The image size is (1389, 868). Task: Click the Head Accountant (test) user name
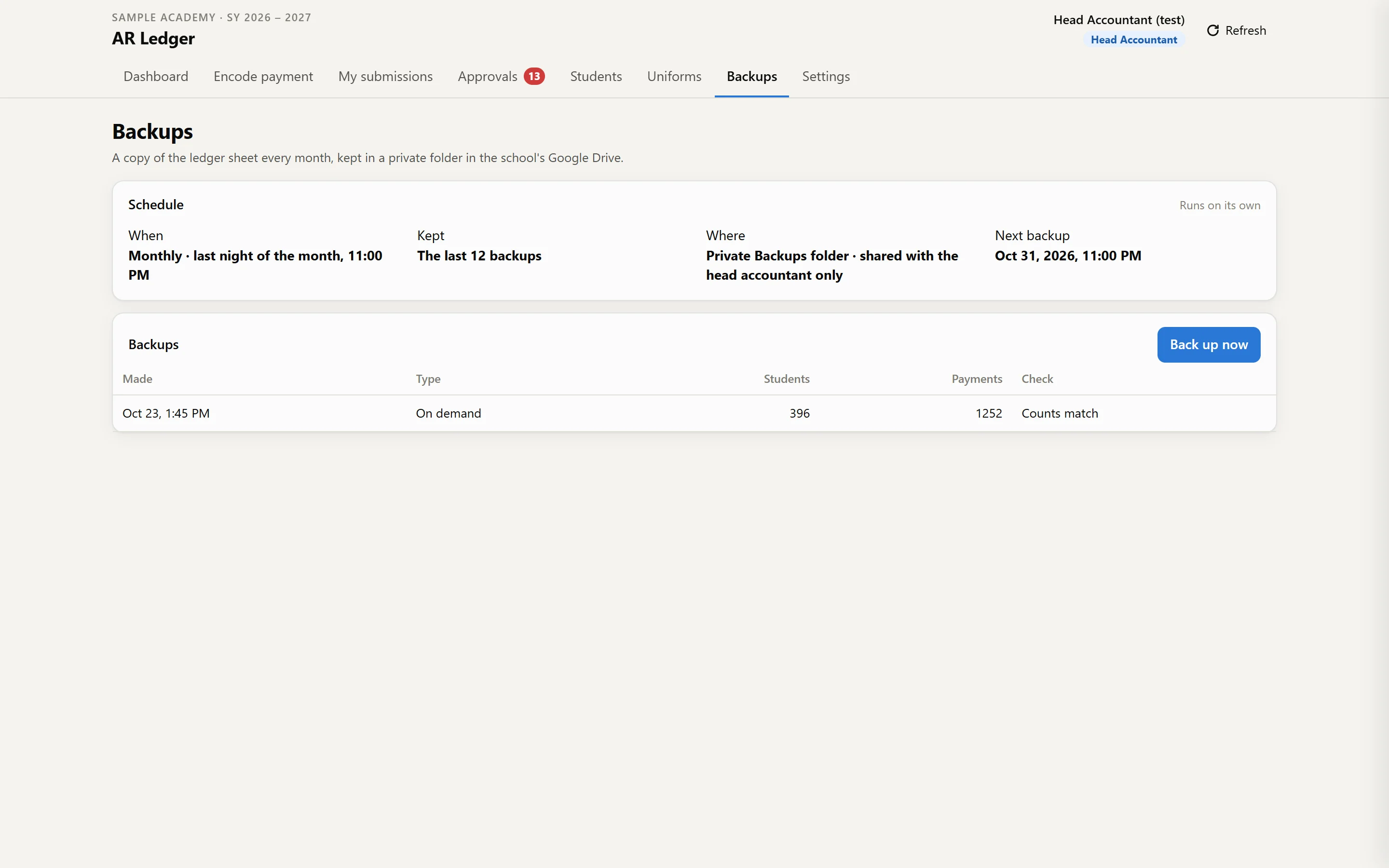coord(1118,20)
